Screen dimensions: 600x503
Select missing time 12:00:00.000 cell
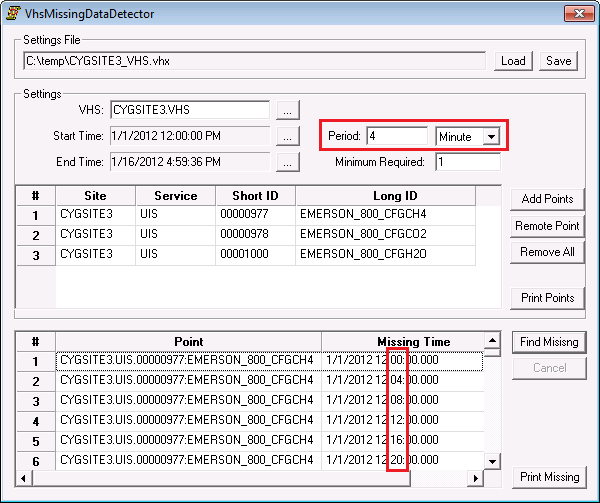[402, 360]
